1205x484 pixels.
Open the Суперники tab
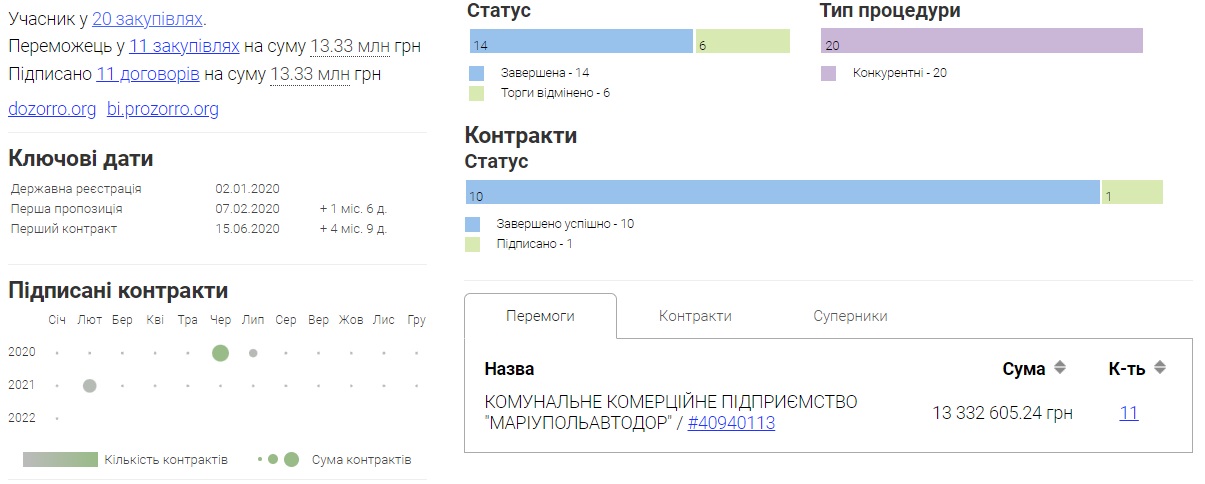point(850,316)
